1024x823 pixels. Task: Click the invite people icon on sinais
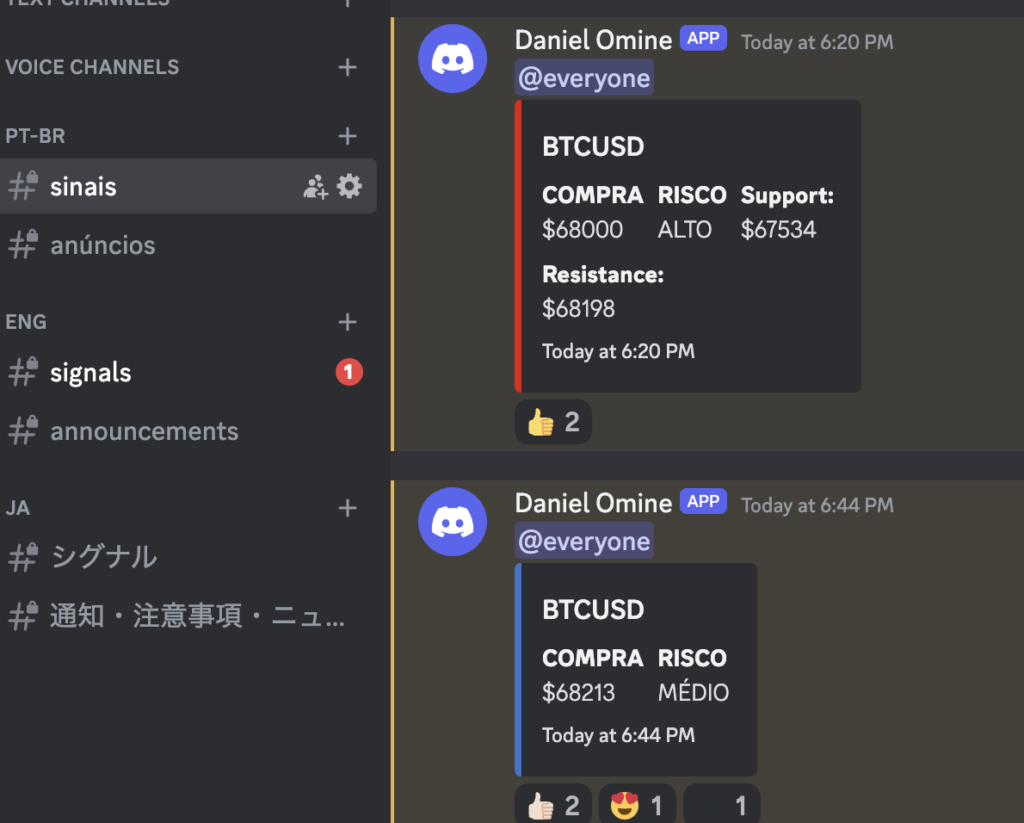click(315, 187)
